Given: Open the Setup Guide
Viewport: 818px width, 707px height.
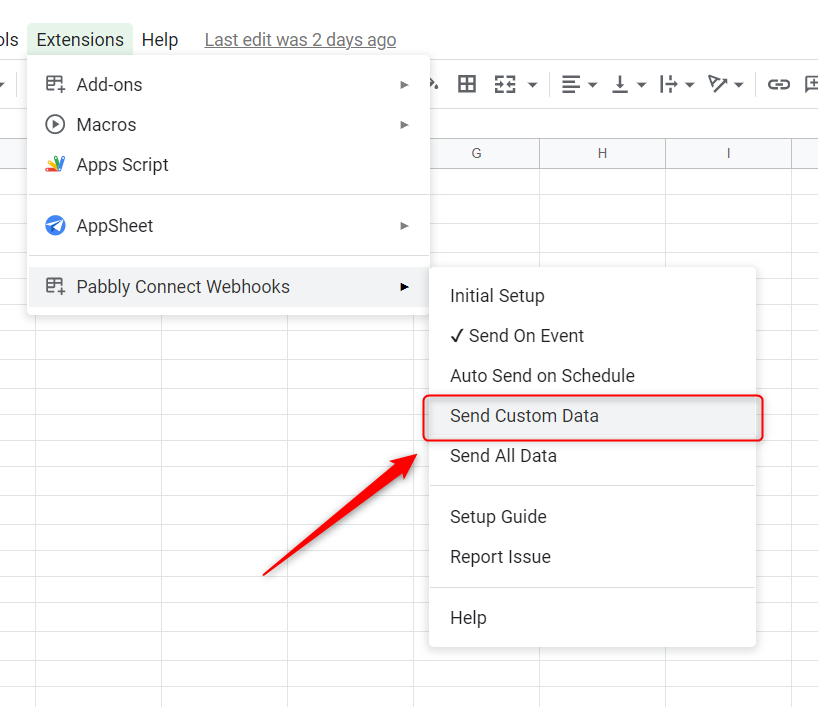Looking at the screenshot, I should 593,517.
